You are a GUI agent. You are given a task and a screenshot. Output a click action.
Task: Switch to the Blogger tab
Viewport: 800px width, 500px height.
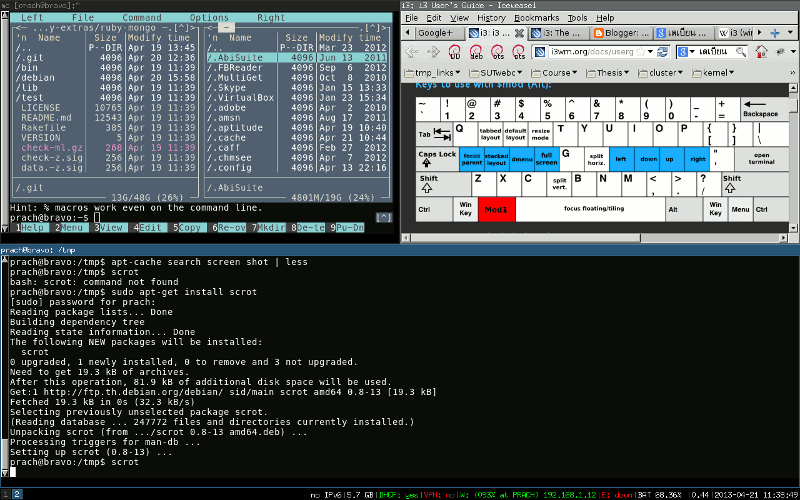(621, 33)
